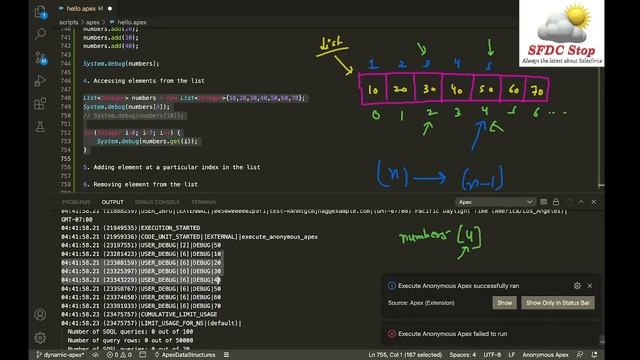The width and height of the screenshot is (640, 360).
Task: Click line 758 Removing element comment
Action: tap(140, 184)
